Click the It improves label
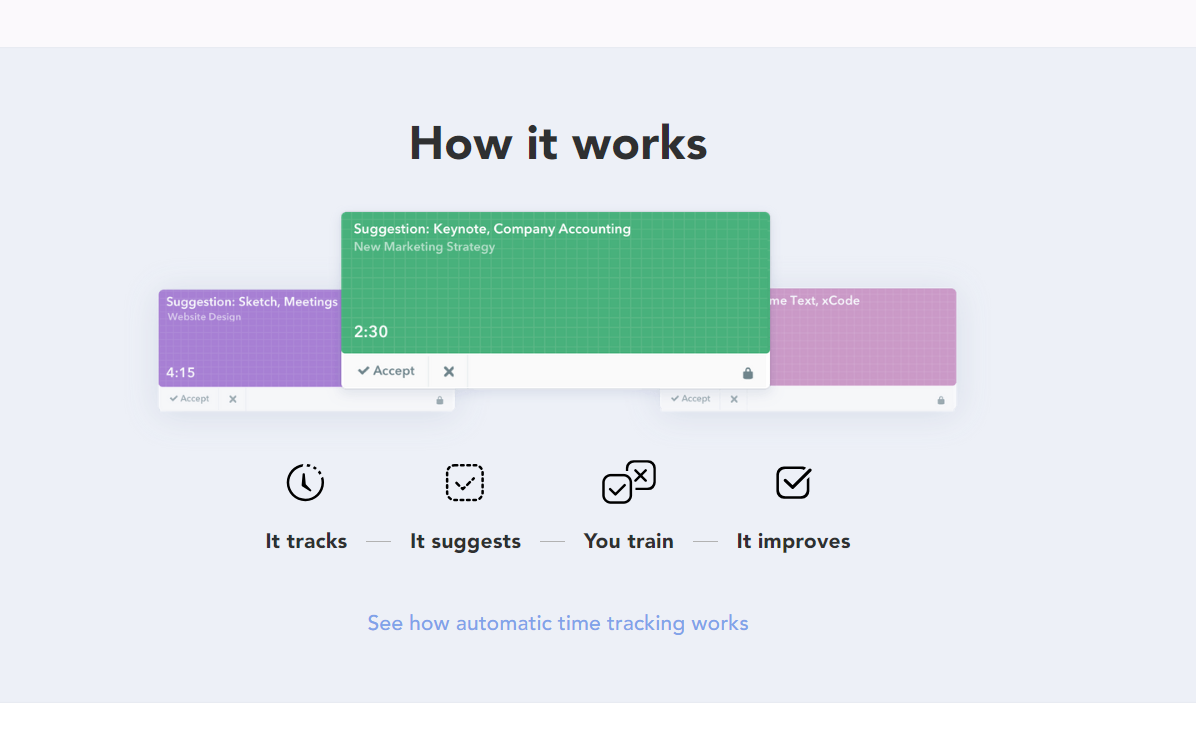The image size is (1196, 746). coord(793,541)
